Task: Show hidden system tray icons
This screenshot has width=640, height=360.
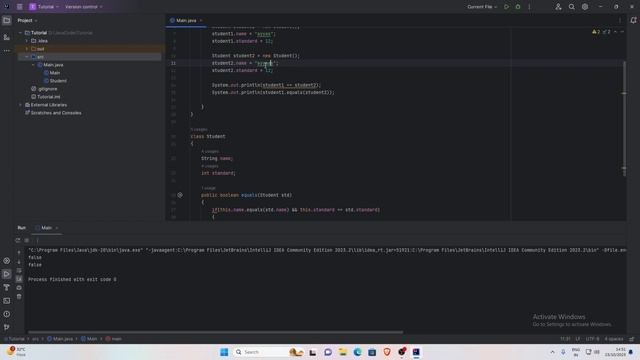Action: (552, 352)
